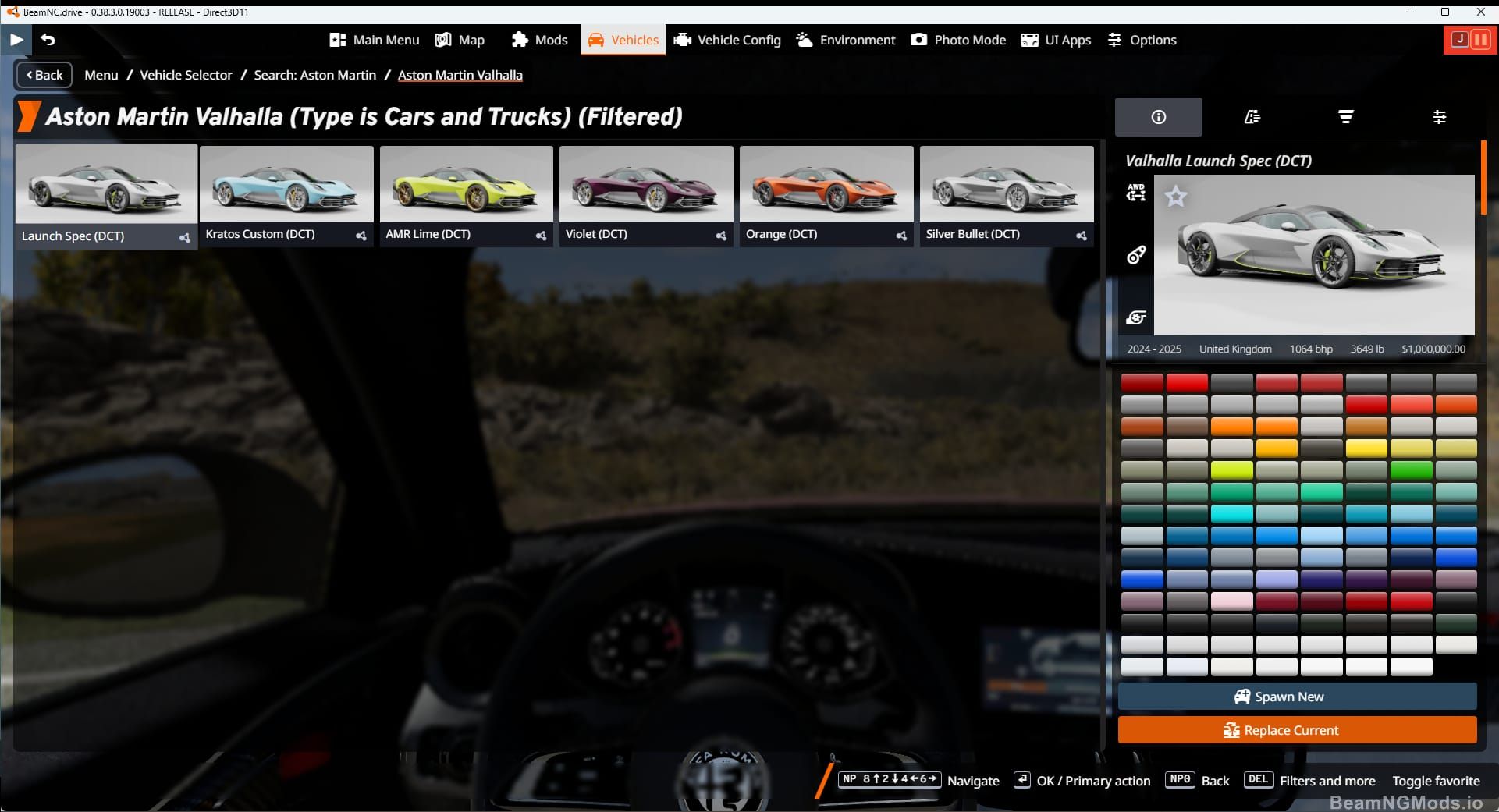Open the tuning sliders filter icon
Screen dimensions: 1499x812
pos(1440,117)
